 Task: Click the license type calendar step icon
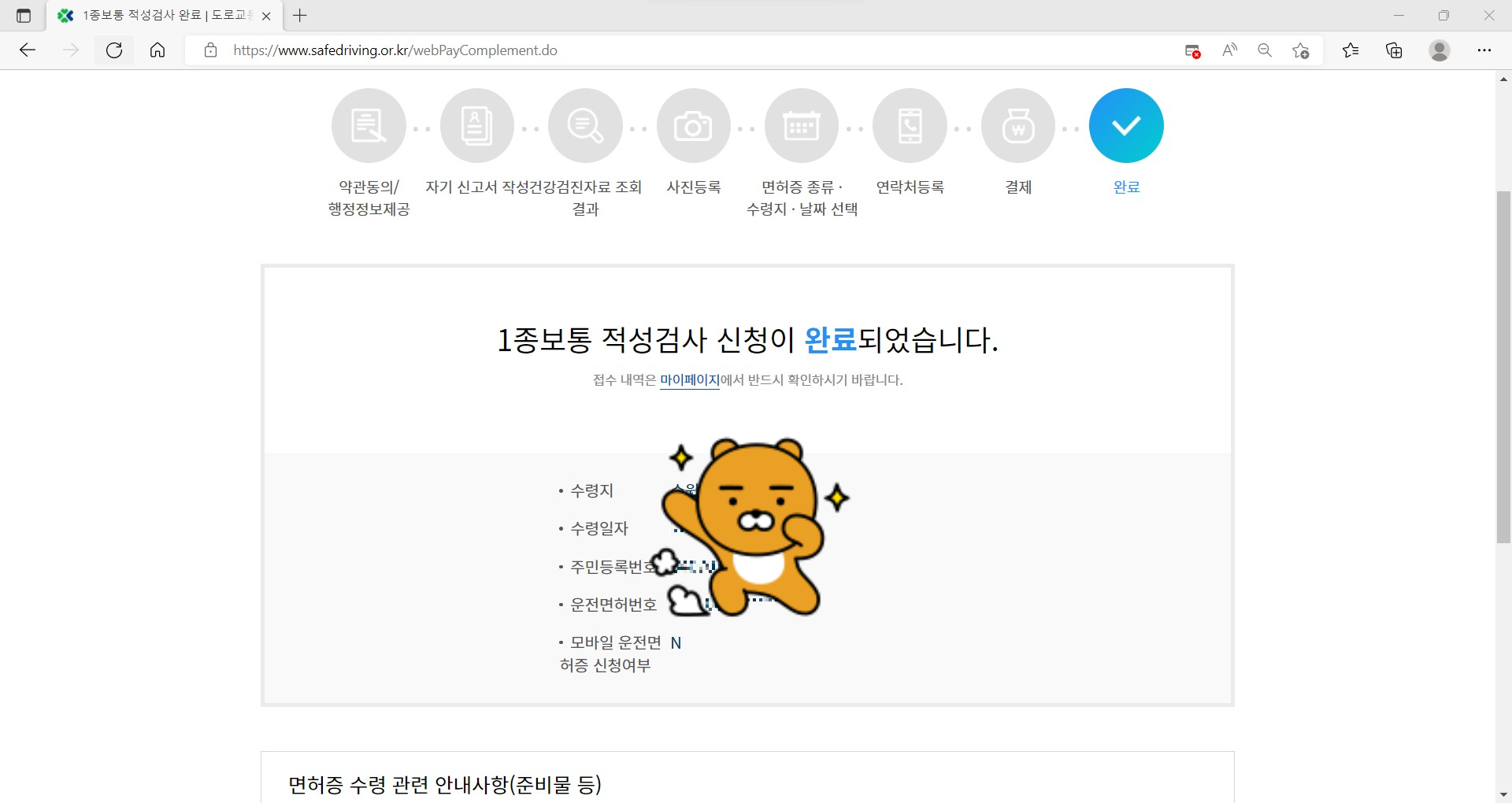pos(802,126)
